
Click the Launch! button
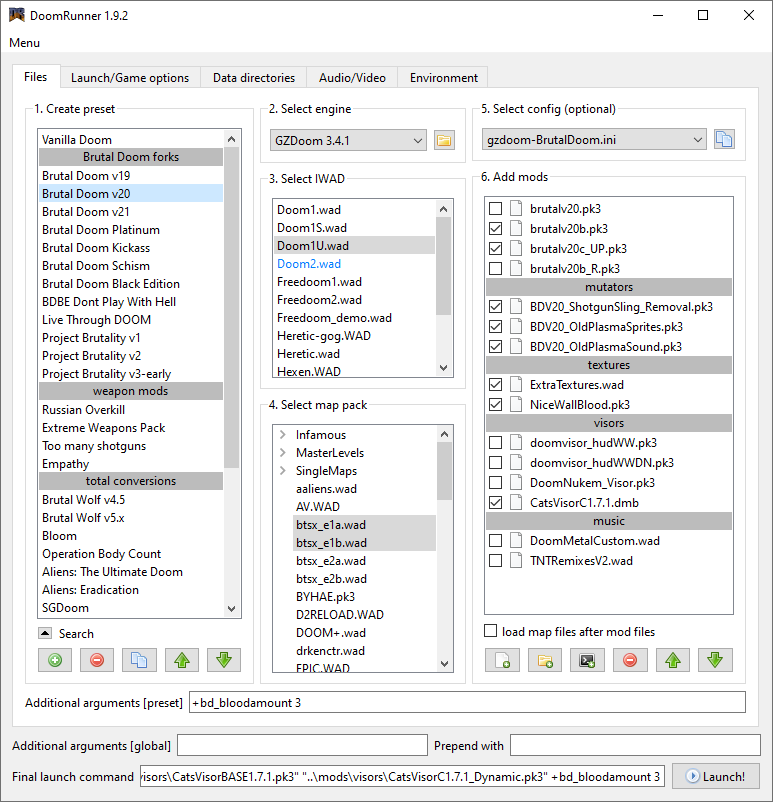(716, 776)
